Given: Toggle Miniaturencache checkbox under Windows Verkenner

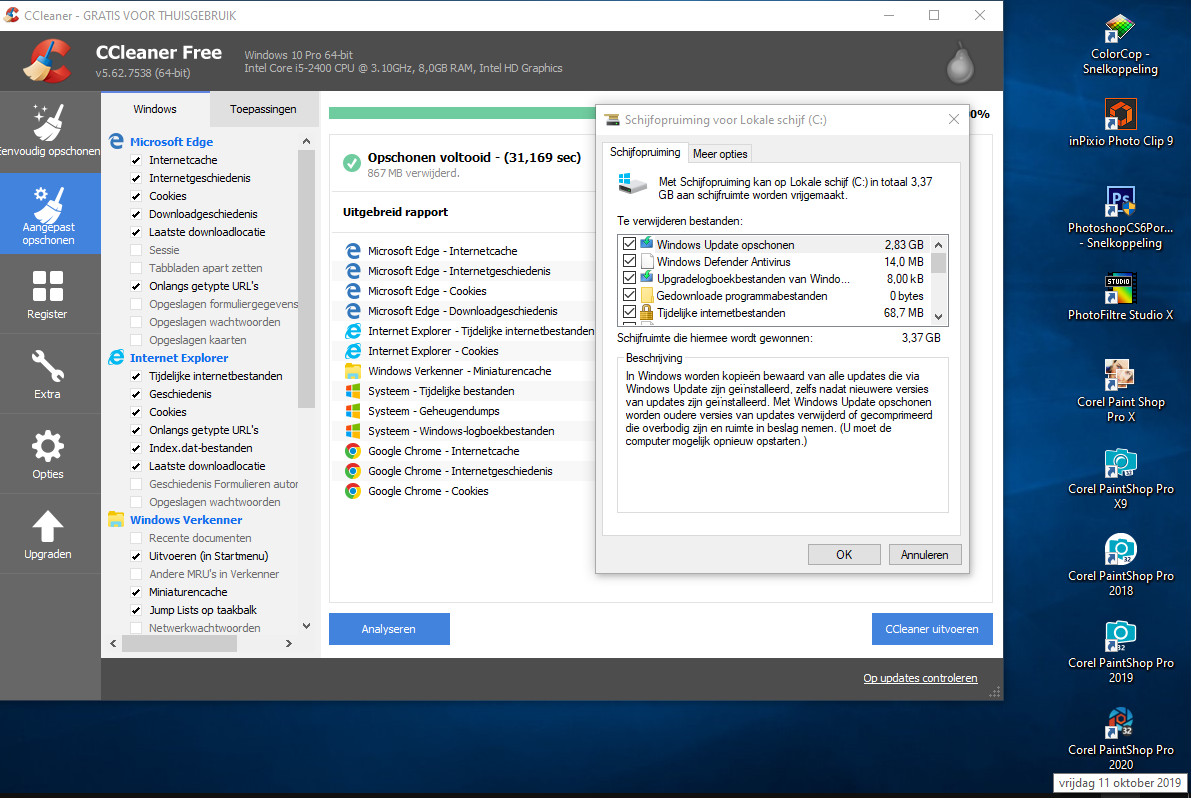Looking at the screenshot, I should point(136,592).
